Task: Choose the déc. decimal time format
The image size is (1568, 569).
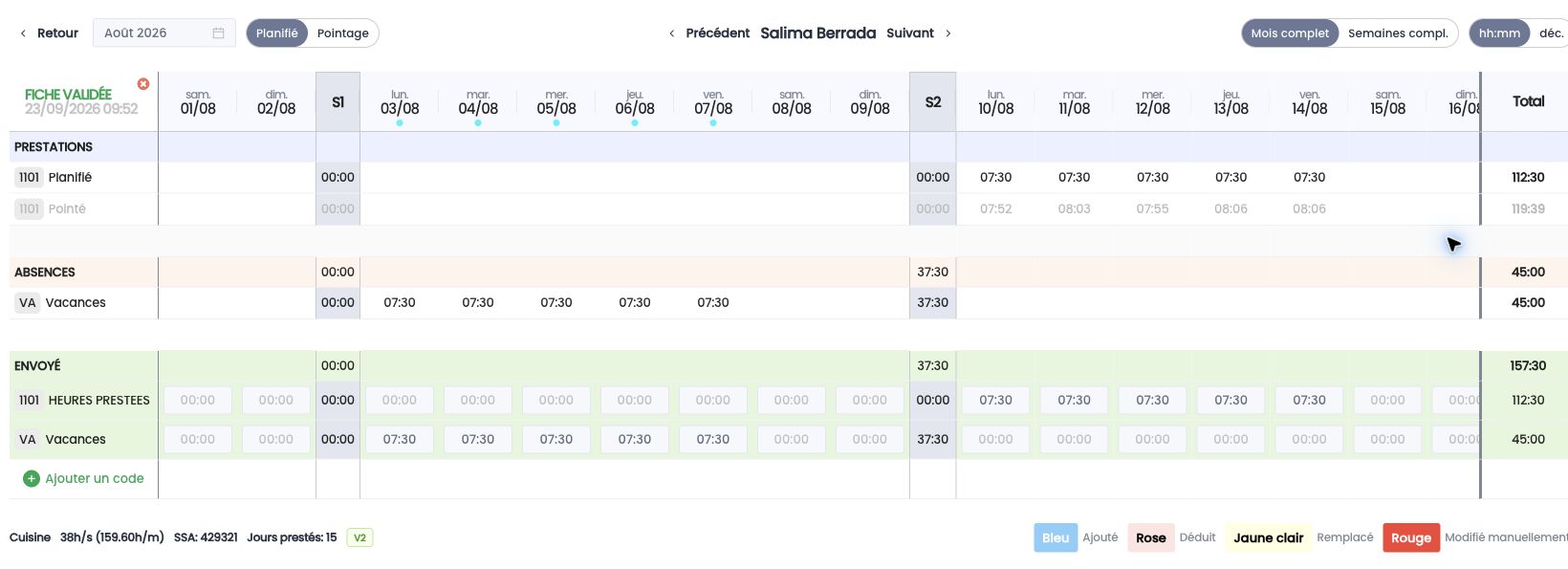Action: pos(1551,33)
